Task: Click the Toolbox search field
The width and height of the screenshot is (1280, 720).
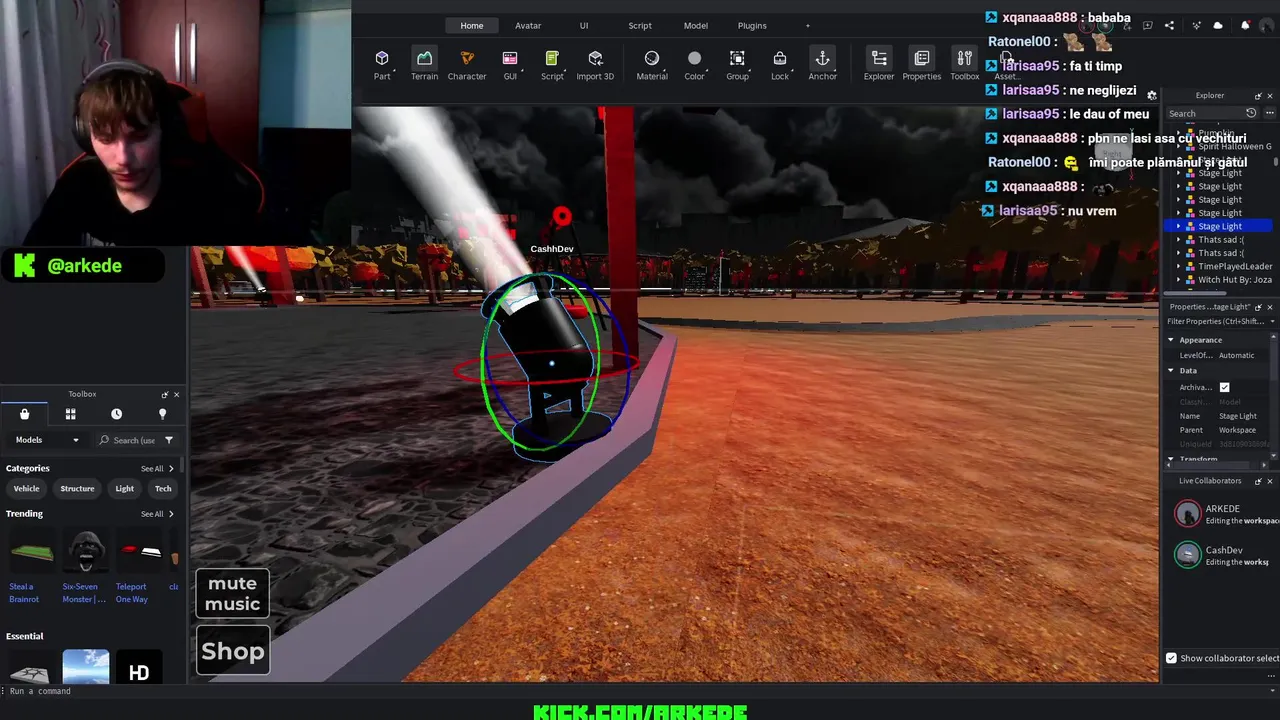Action: tap(133, 440)
